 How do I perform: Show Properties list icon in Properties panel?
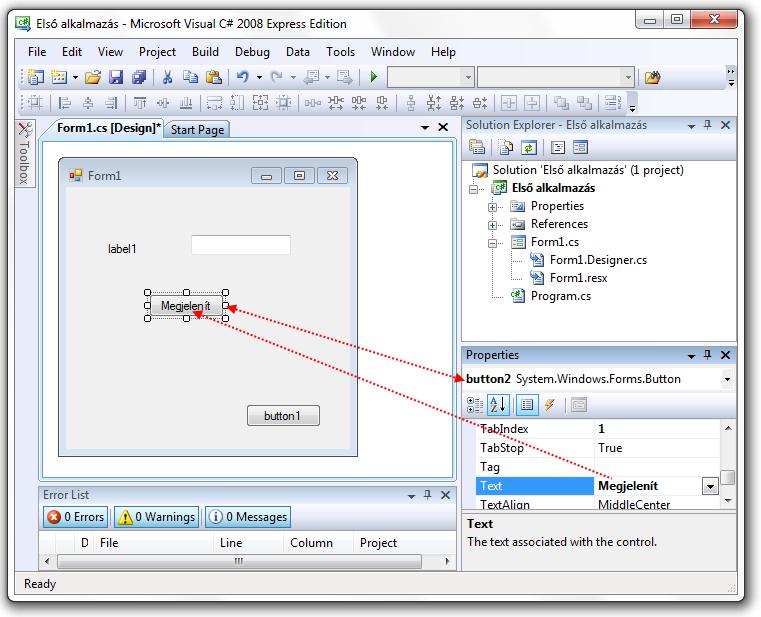click(x=527, y=405)
